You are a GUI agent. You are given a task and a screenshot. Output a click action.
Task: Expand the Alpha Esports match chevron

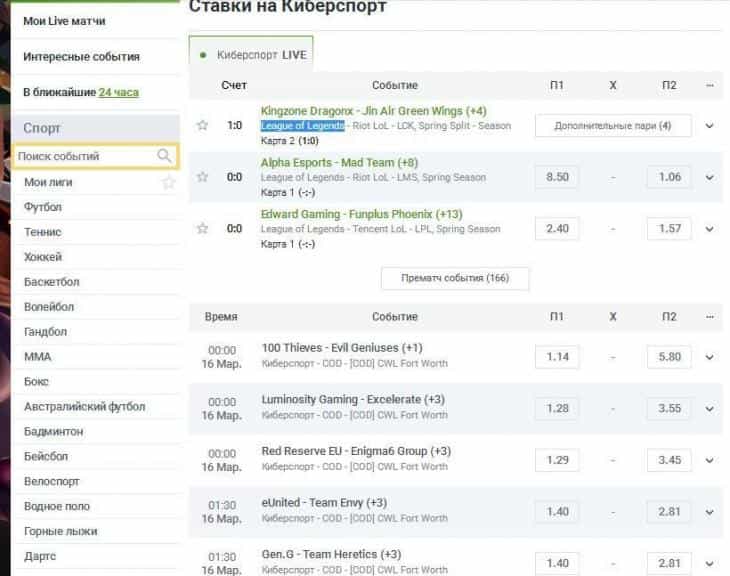(710, 177)
